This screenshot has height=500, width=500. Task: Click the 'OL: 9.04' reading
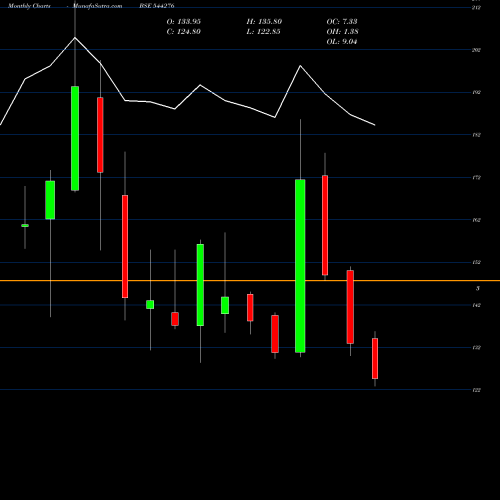click(x=342, y=42)
